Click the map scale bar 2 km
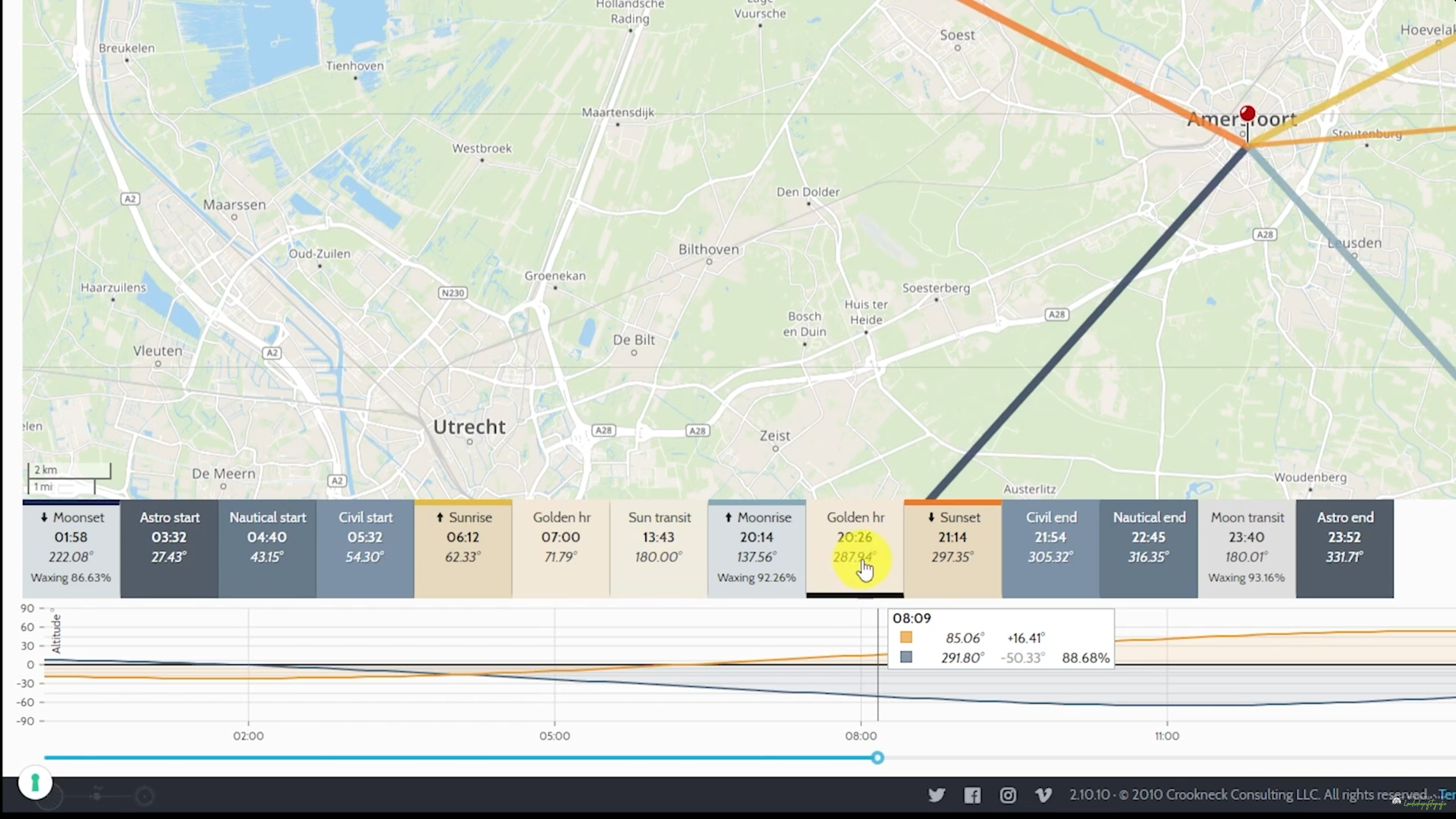Viewport: 1456px width, 819px height. (68, 470)
